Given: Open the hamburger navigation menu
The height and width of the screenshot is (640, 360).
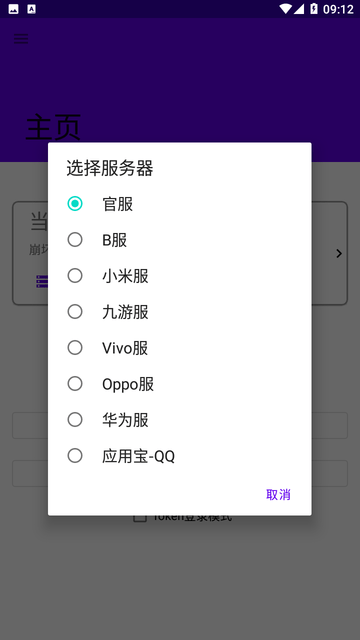Looking at the screenshot, I should [x=21, y=39].
